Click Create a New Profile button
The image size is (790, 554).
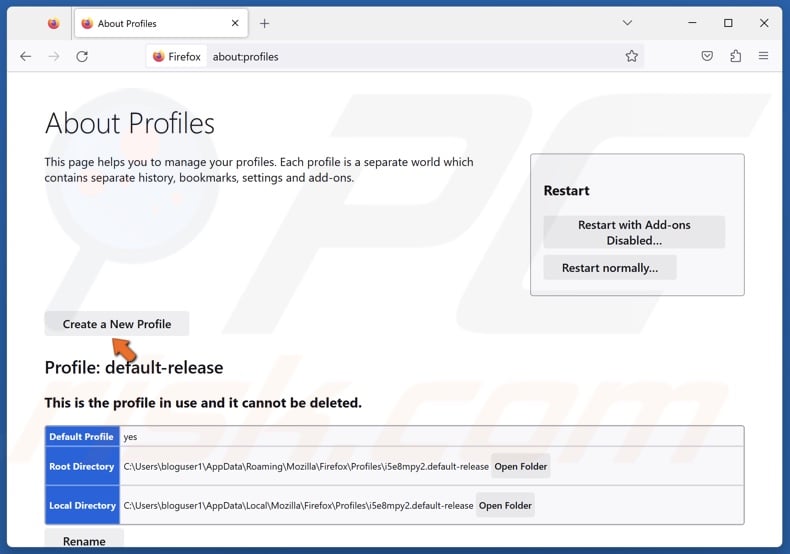[117, 324]
